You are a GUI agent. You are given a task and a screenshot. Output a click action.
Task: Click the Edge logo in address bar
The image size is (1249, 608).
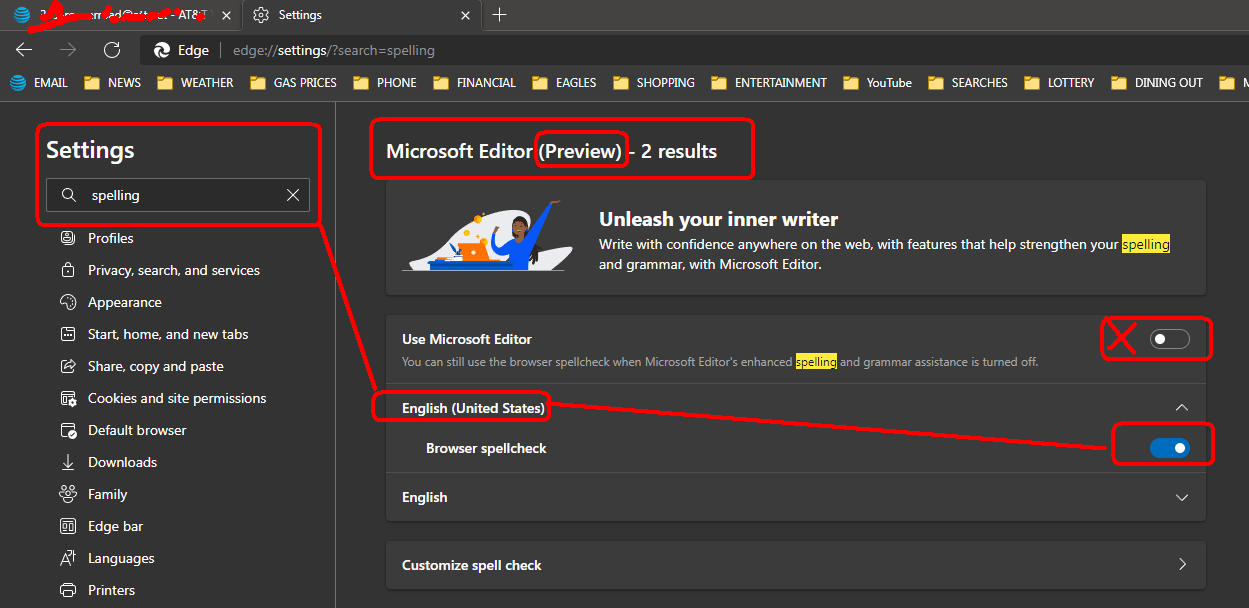point(161,50)
